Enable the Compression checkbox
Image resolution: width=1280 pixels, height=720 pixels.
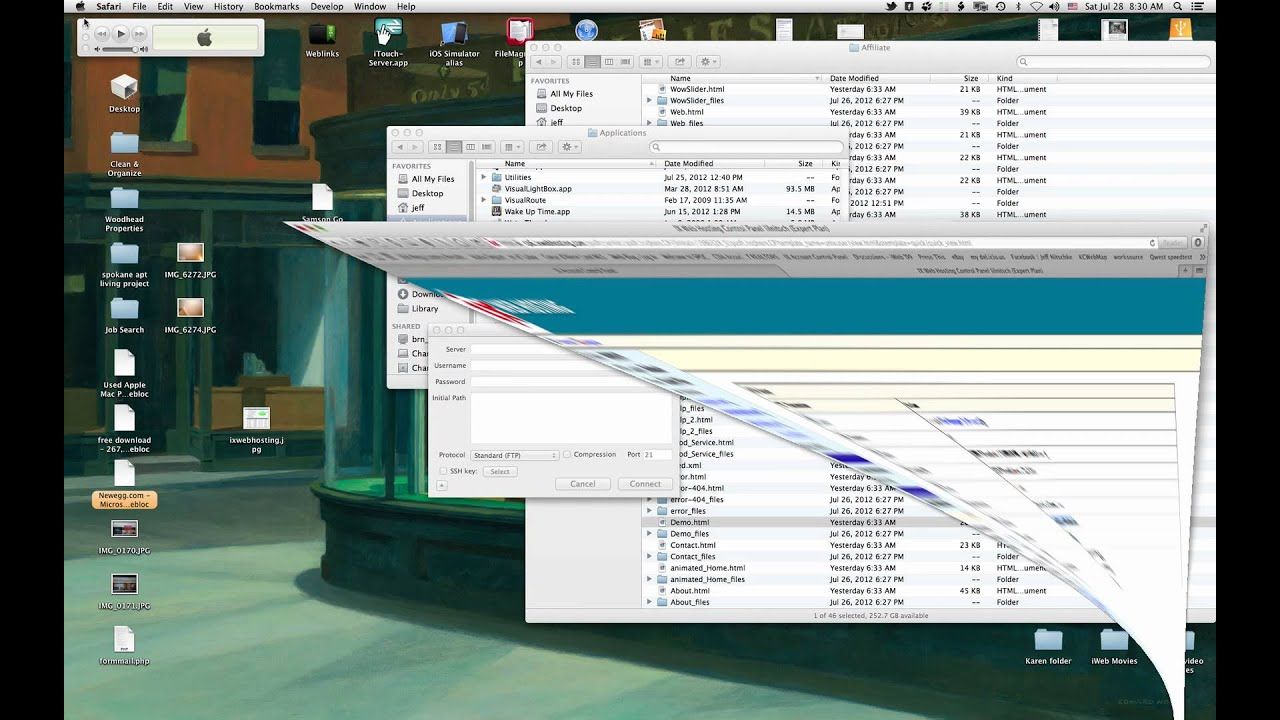pos(566,455)
